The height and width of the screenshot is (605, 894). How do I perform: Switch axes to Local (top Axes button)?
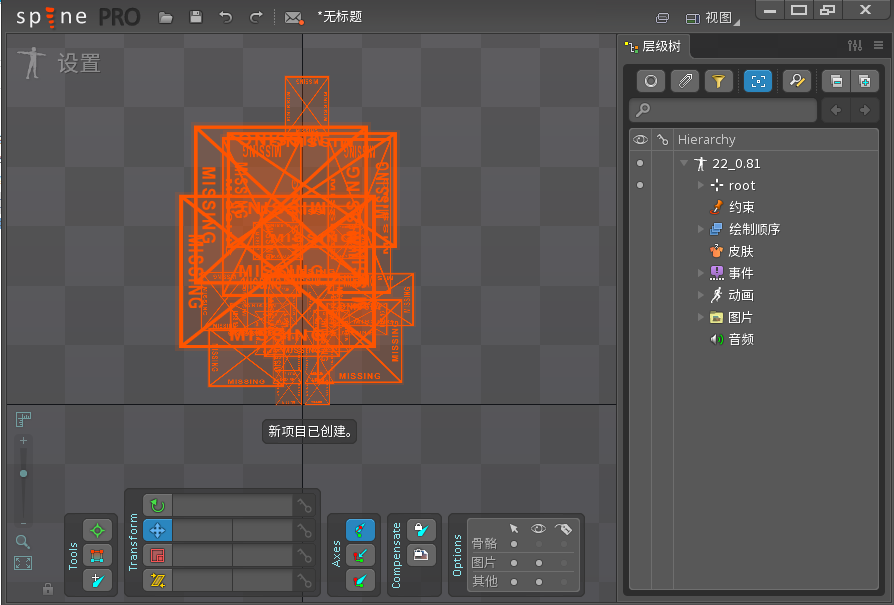tap(360, 530)
